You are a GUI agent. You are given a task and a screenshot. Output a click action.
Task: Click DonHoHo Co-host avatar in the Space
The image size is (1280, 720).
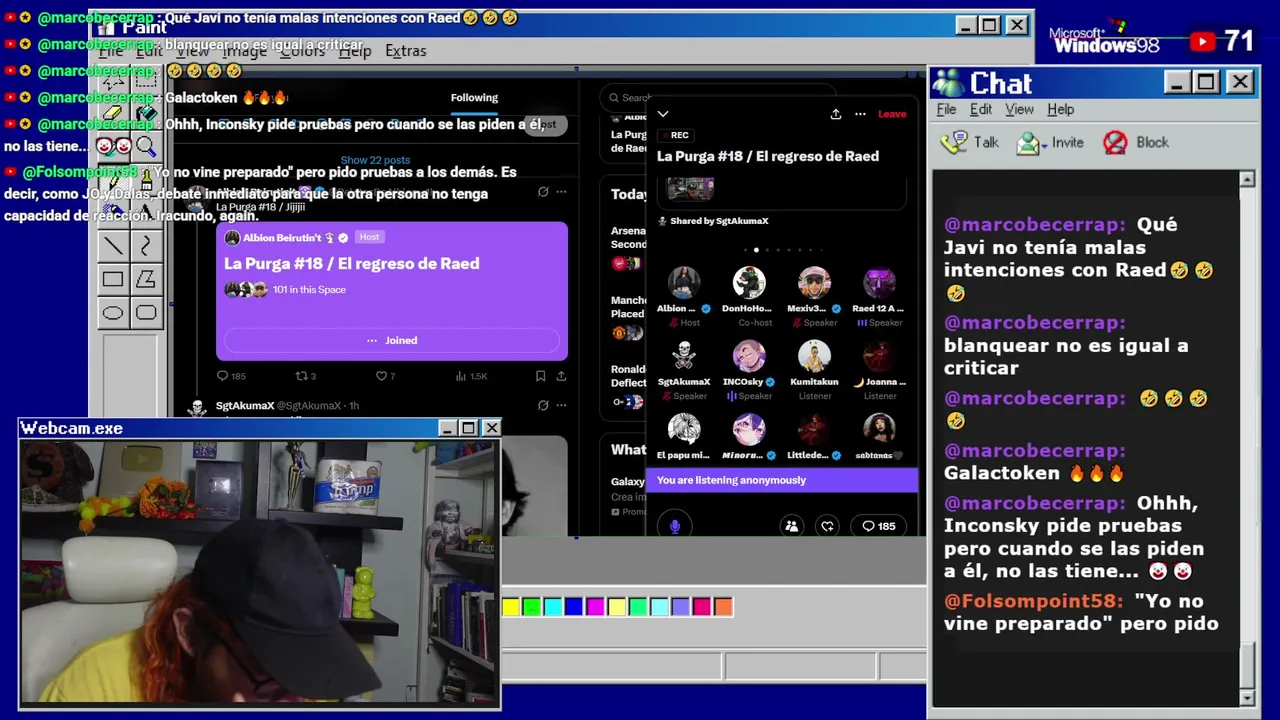pos(749,283)
